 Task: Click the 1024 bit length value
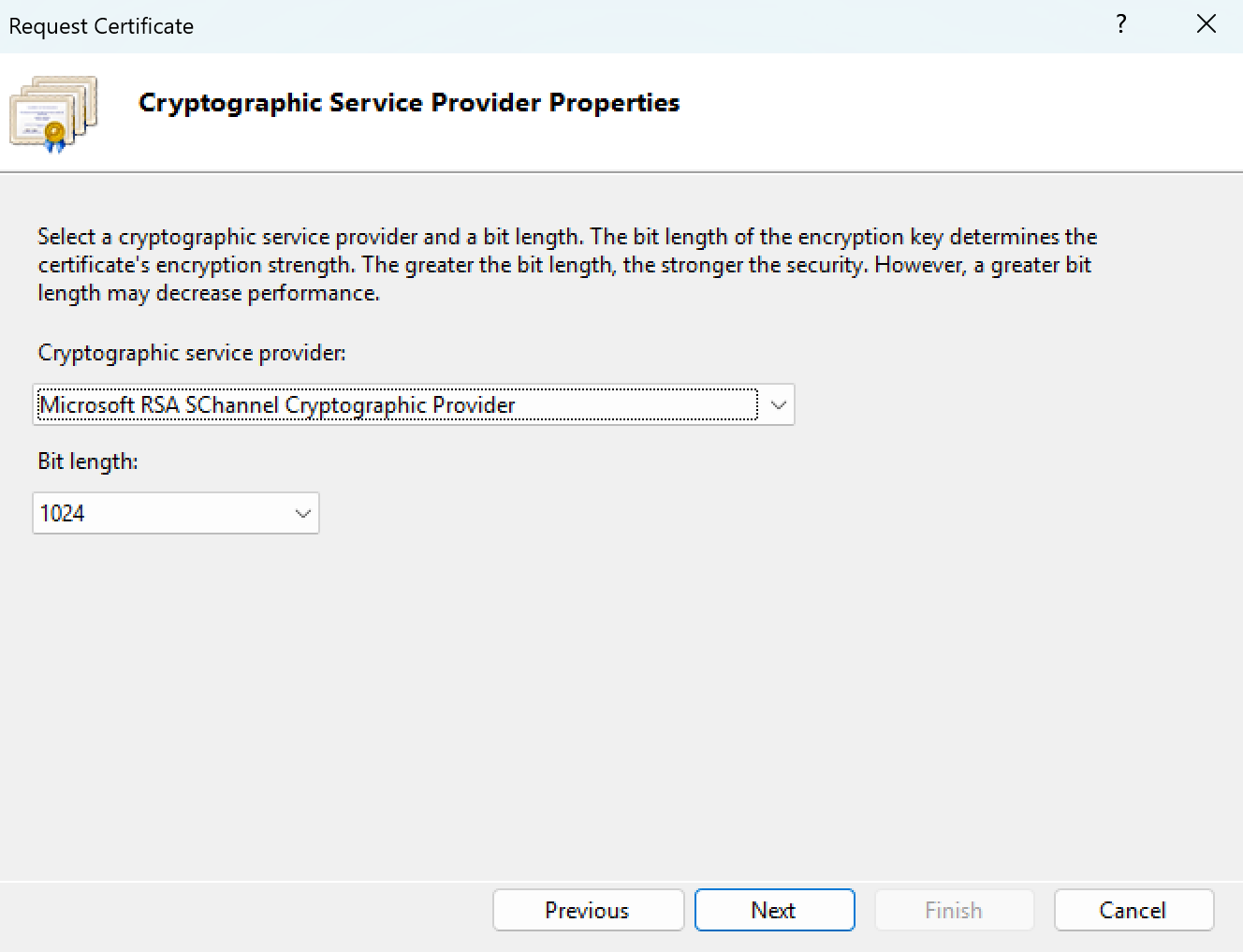click(x=63, y=514)
